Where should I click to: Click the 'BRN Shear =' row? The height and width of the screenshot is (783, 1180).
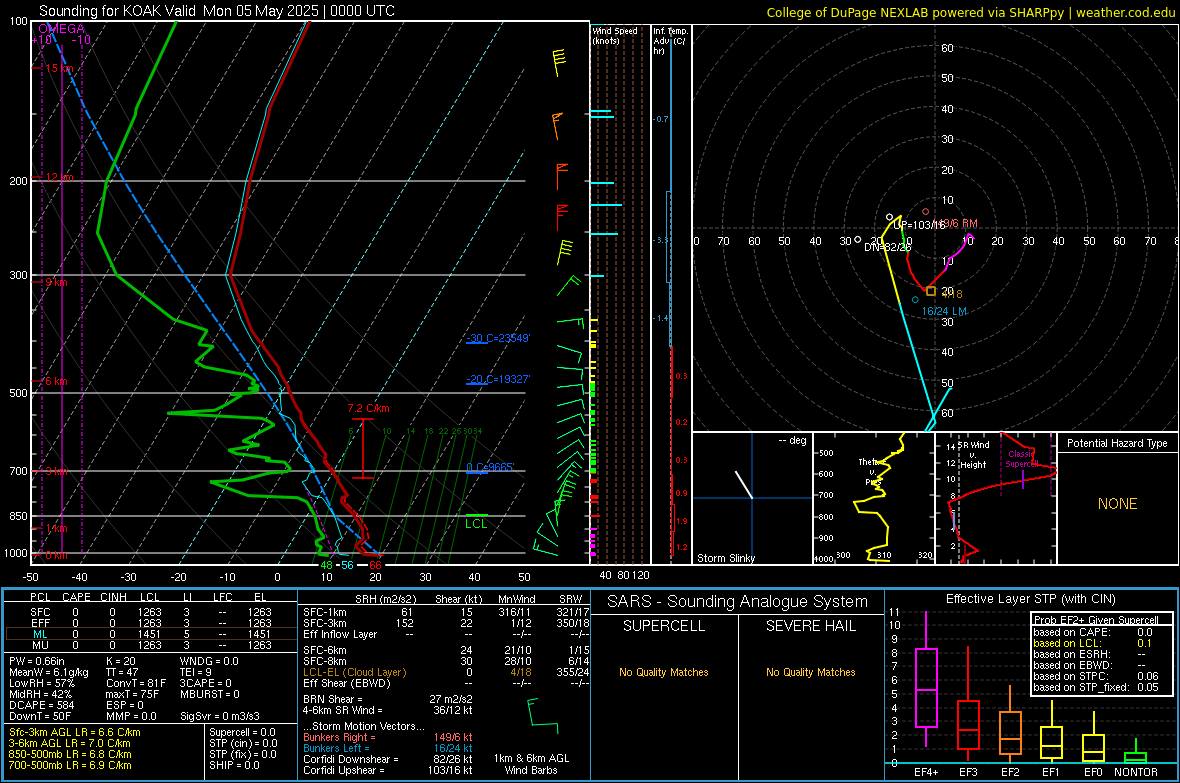click(x=388, y=699)
